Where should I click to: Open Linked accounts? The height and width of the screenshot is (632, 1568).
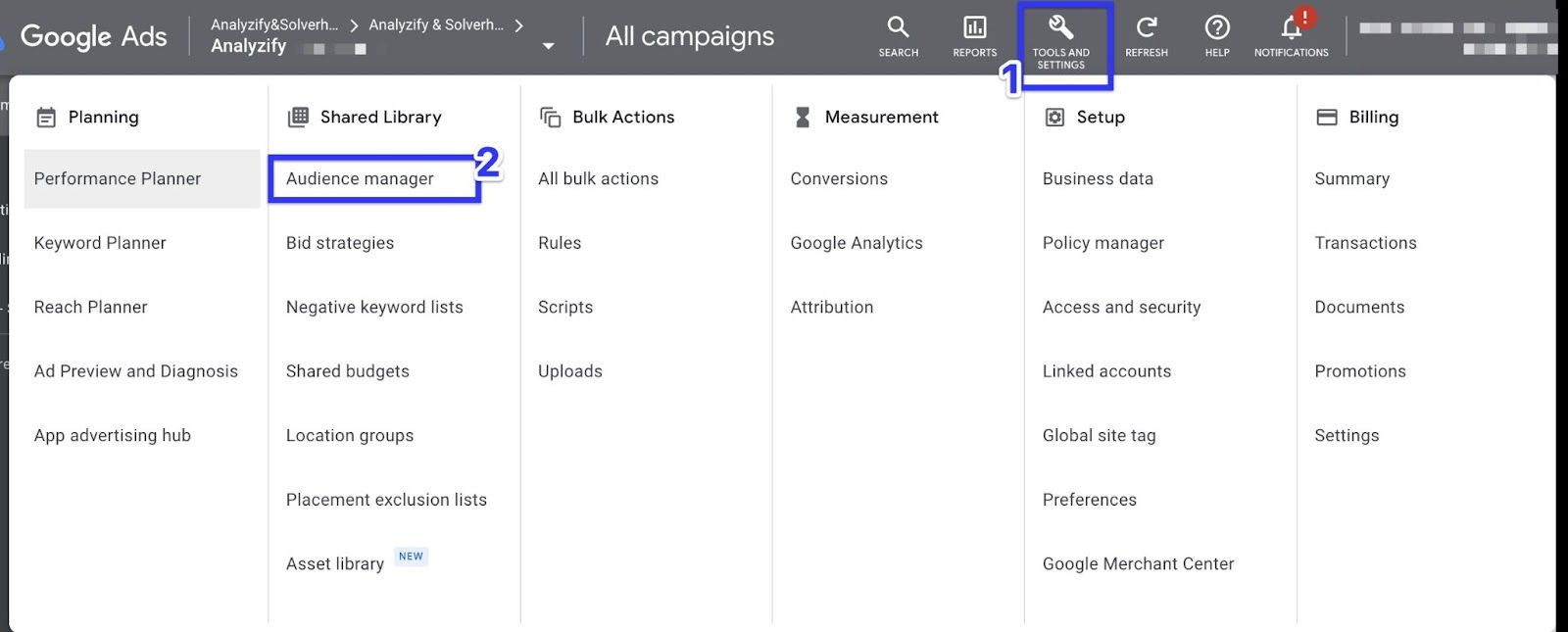(x=1106, y=371)
